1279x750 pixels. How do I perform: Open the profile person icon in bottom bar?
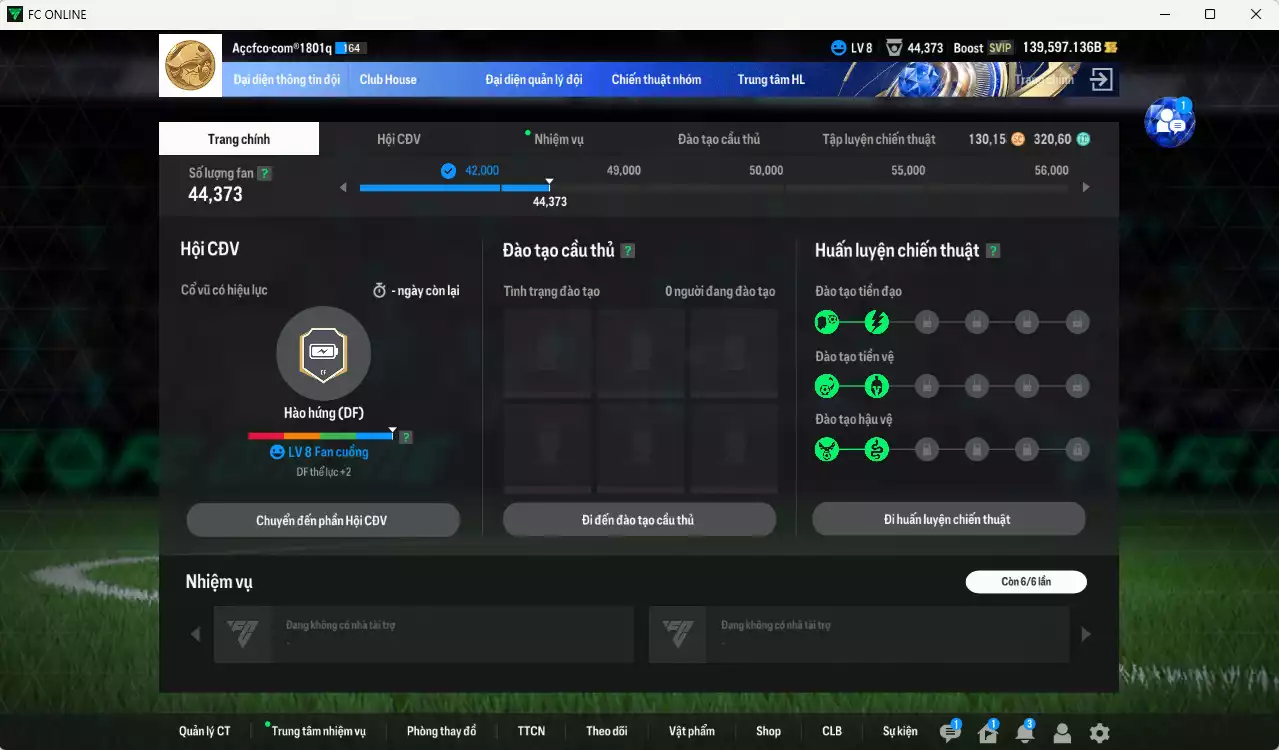click(1062, 731)
